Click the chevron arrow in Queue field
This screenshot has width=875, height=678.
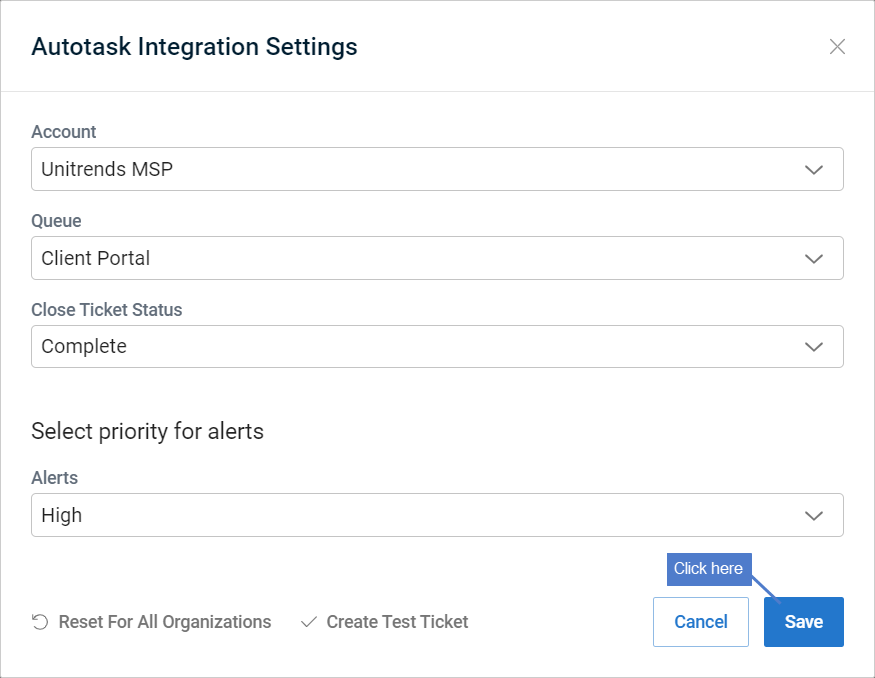814,258
